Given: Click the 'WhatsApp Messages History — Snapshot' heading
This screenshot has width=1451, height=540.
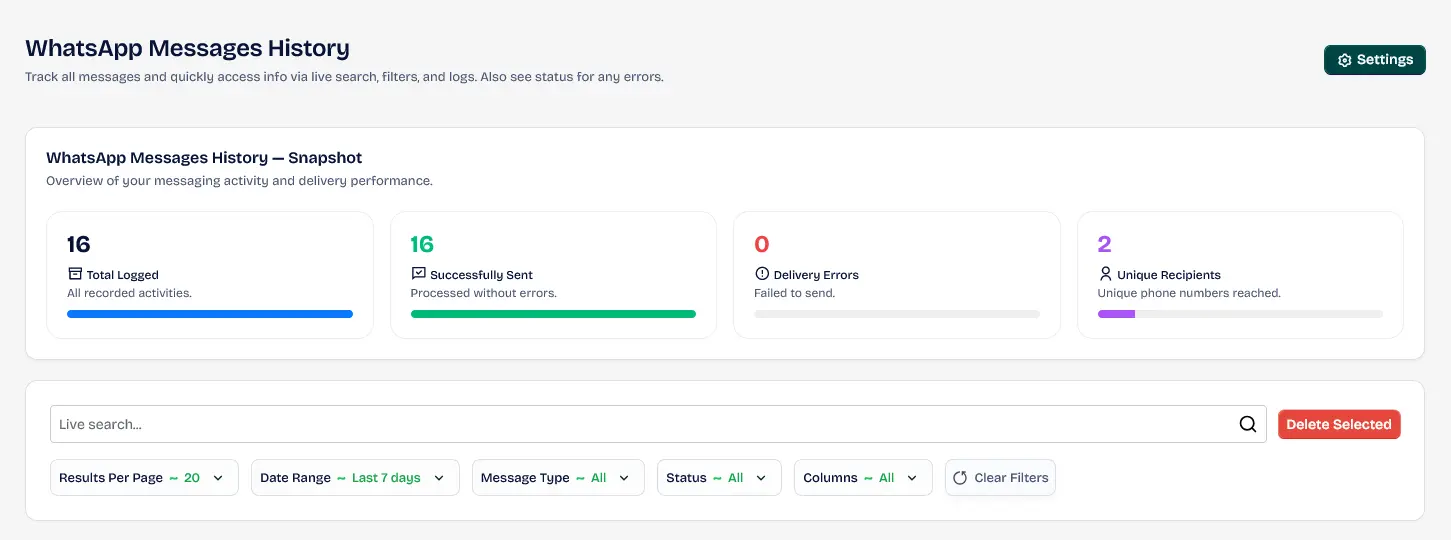Looking at the screenshot, I should (204, 158).
